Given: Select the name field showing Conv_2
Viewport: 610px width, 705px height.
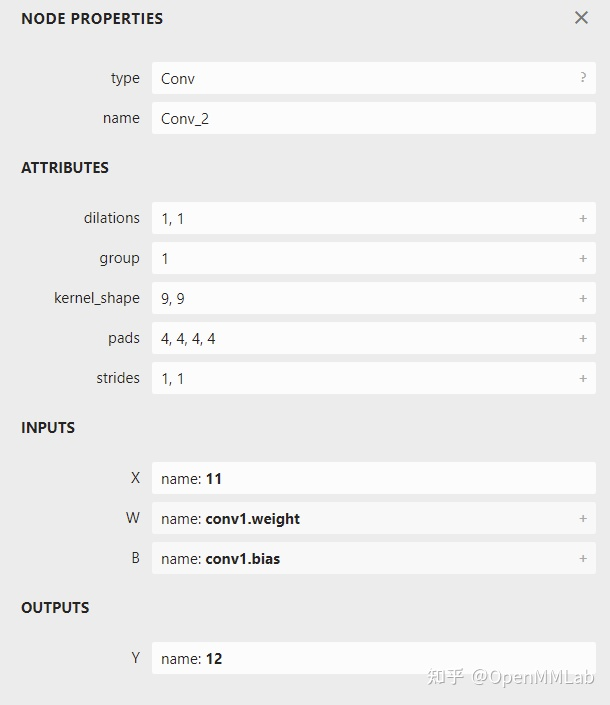Looking at the screenshot, I should 374,118.
